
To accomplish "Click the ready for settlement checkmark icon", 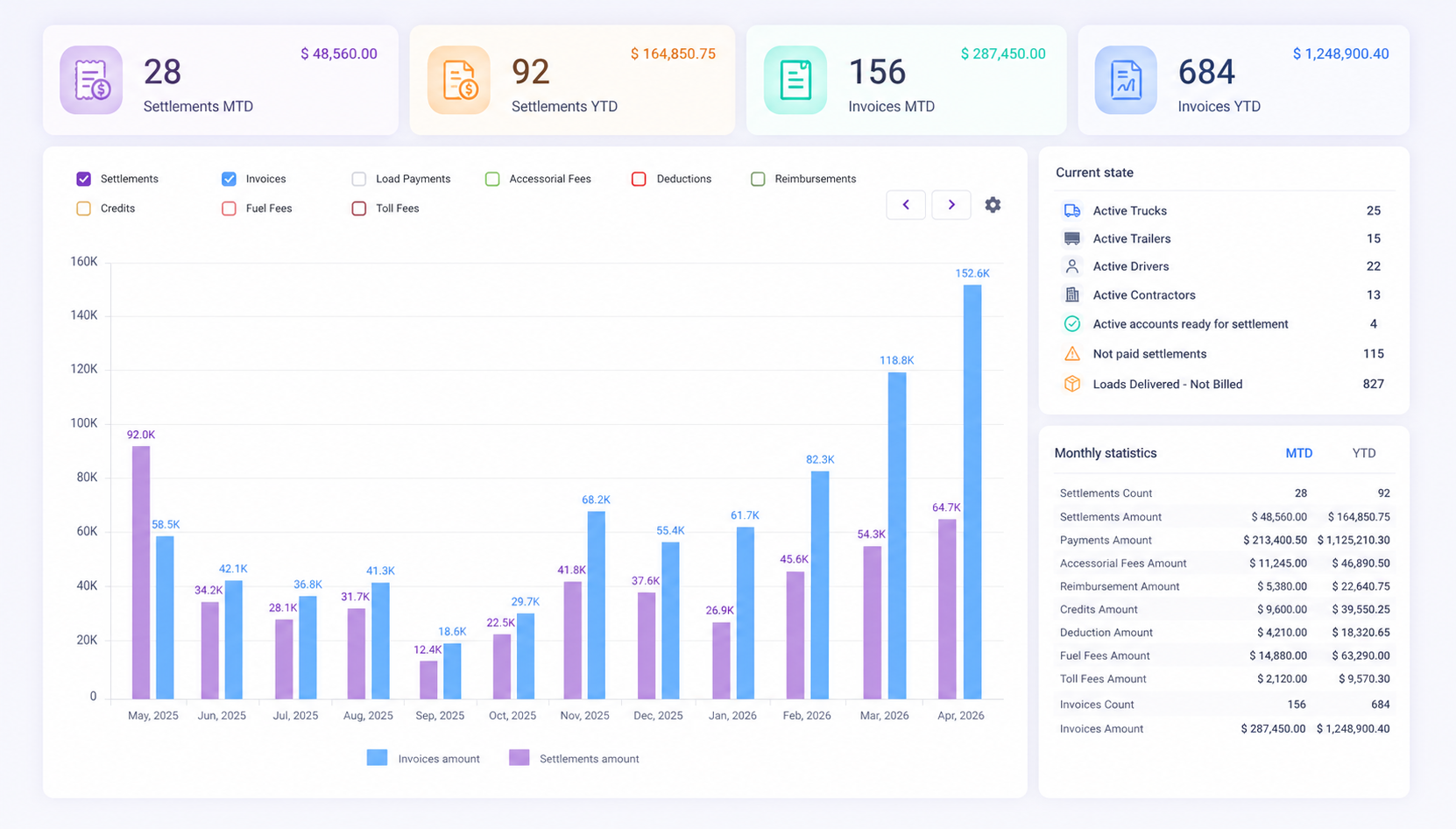I will [x=1072, y=323].
